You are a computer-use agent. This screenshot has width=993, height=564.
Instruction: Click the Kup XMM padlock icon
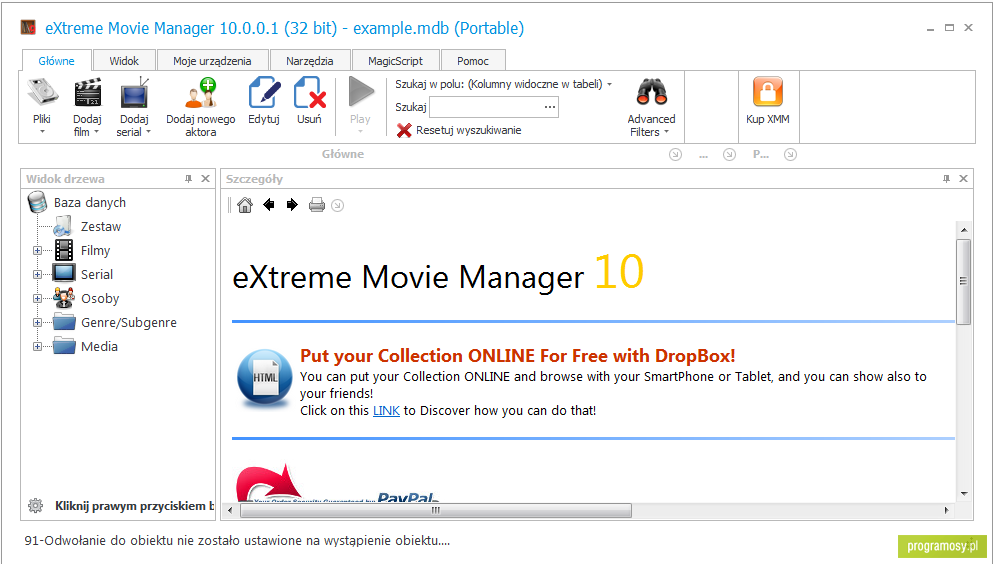(768, 92)
